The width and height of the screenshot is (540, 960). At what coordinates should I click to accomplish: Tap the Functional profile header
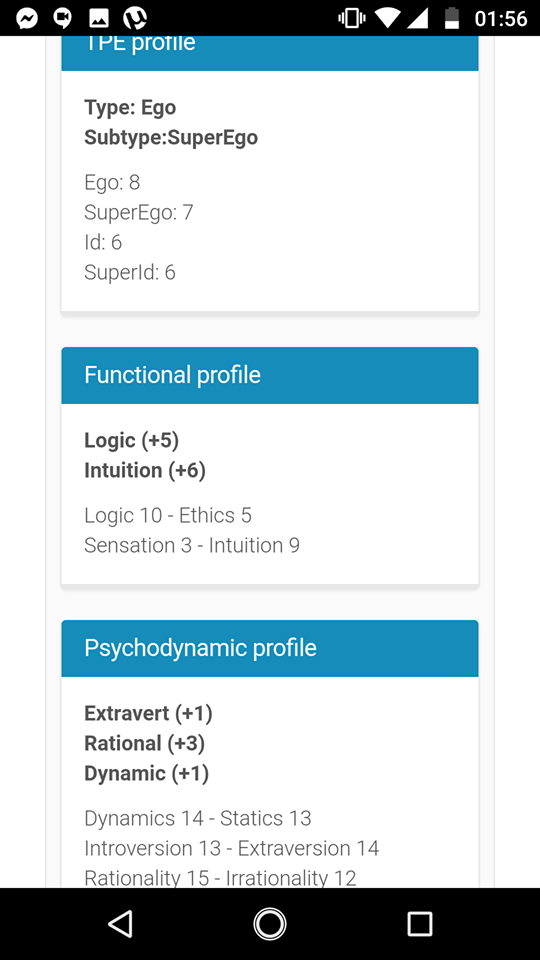tap(270, 375)
